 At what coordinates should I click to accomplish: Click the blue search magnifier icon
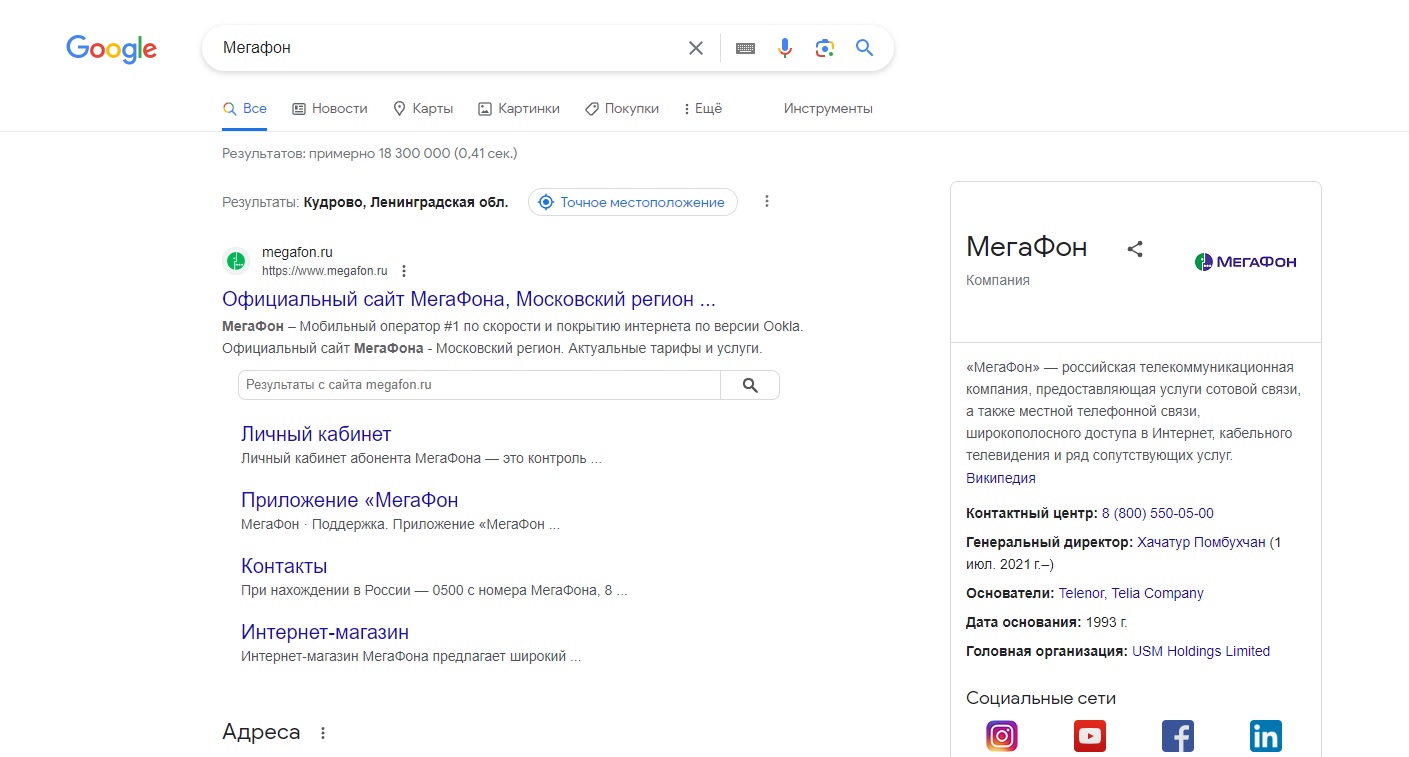[865, 48]
